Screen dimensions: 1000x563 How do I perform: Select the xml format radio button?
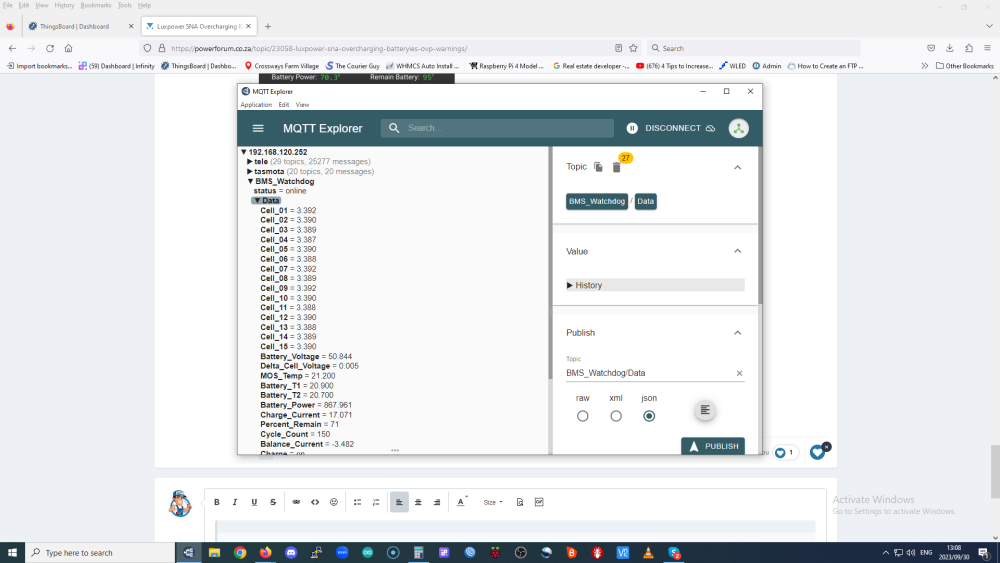point(615,416)
